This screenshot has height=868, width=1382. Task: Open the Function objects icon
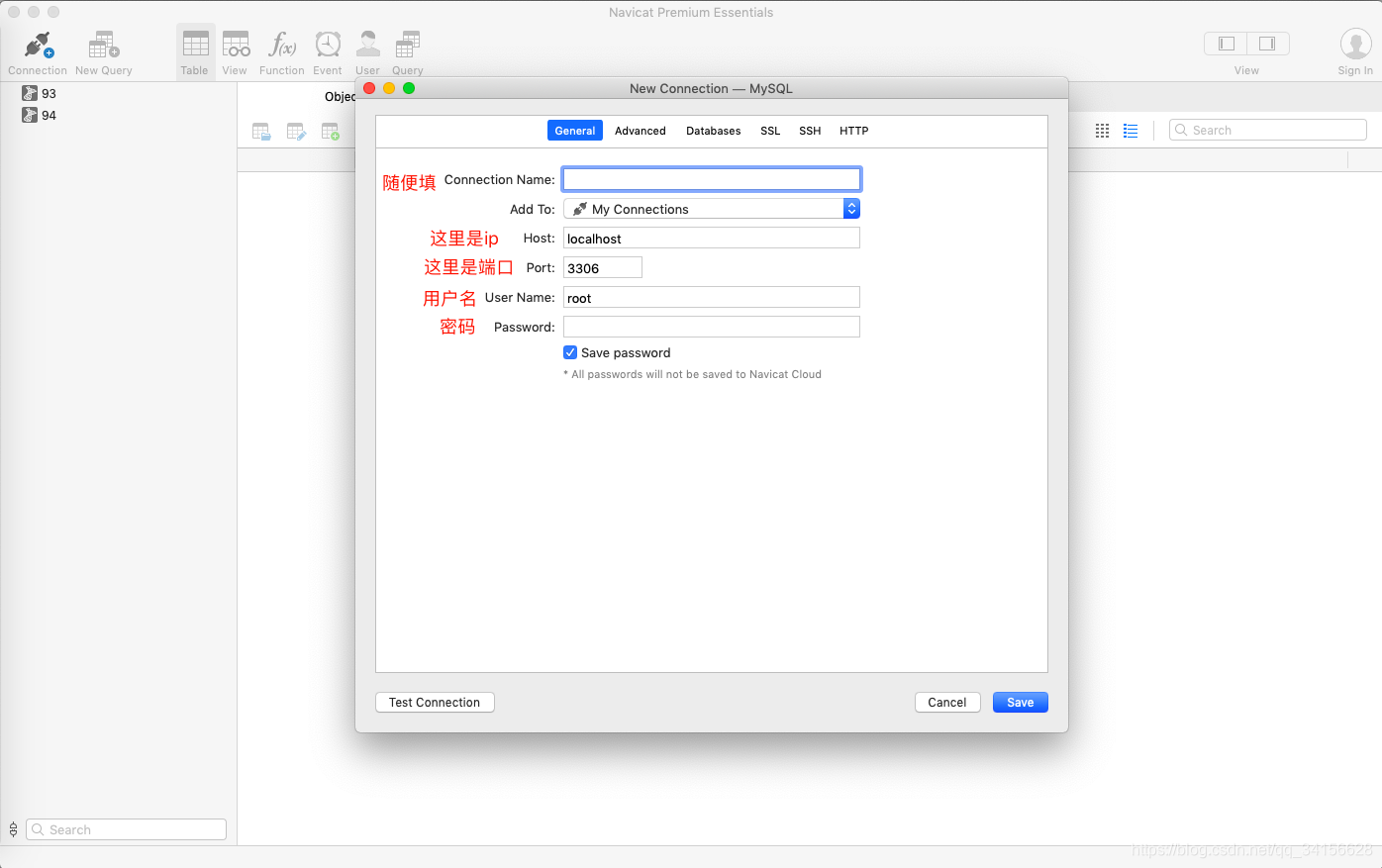[x=282, y=45]
